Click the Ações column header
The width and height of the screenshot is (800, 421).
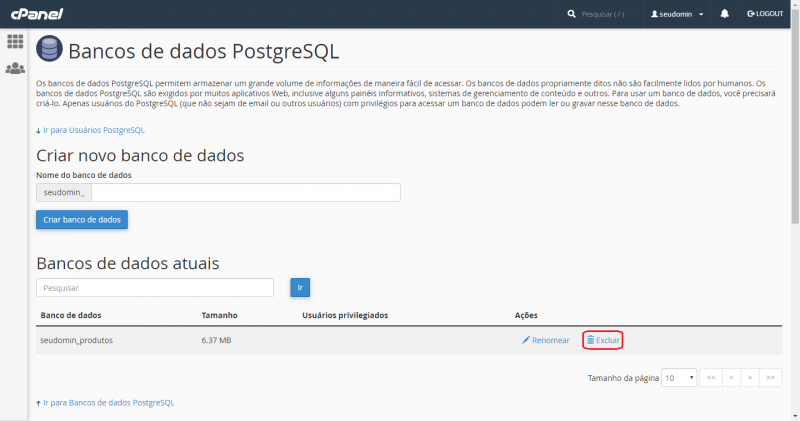pos(526,315)
